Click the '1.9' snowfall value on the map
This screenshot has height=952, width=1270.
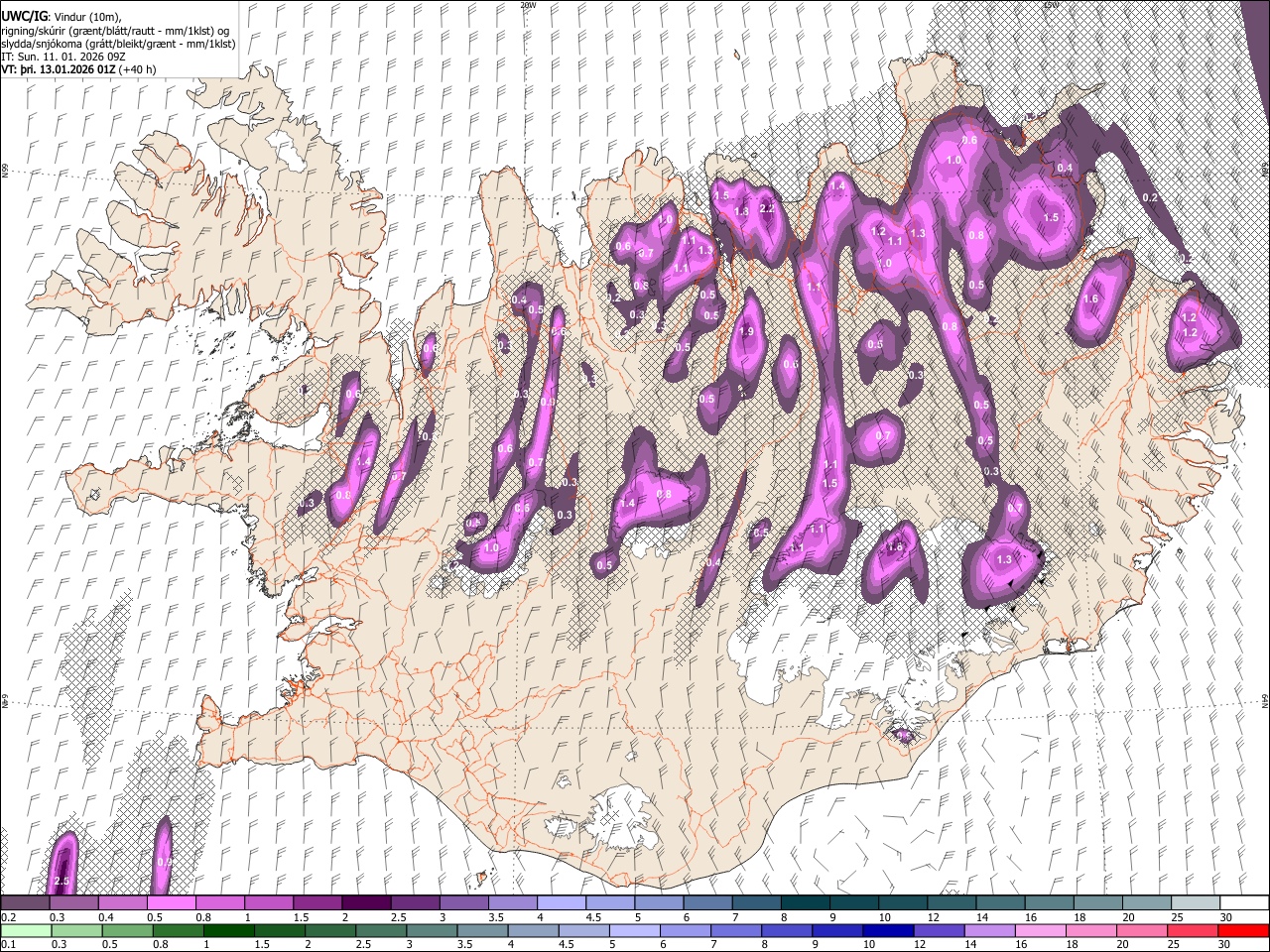tap(747, 331)
